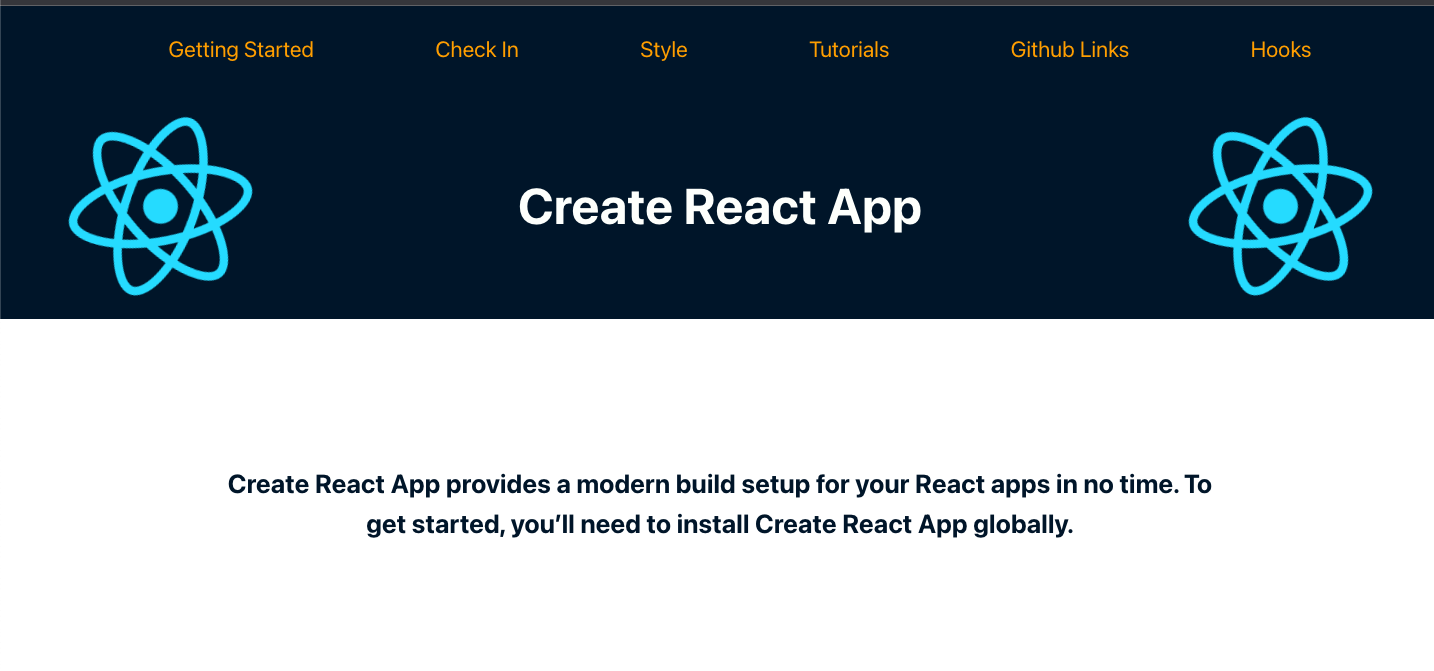Navigate to the Hooks link
This screenshot has width=1434, height=671.
[1280, 50]
